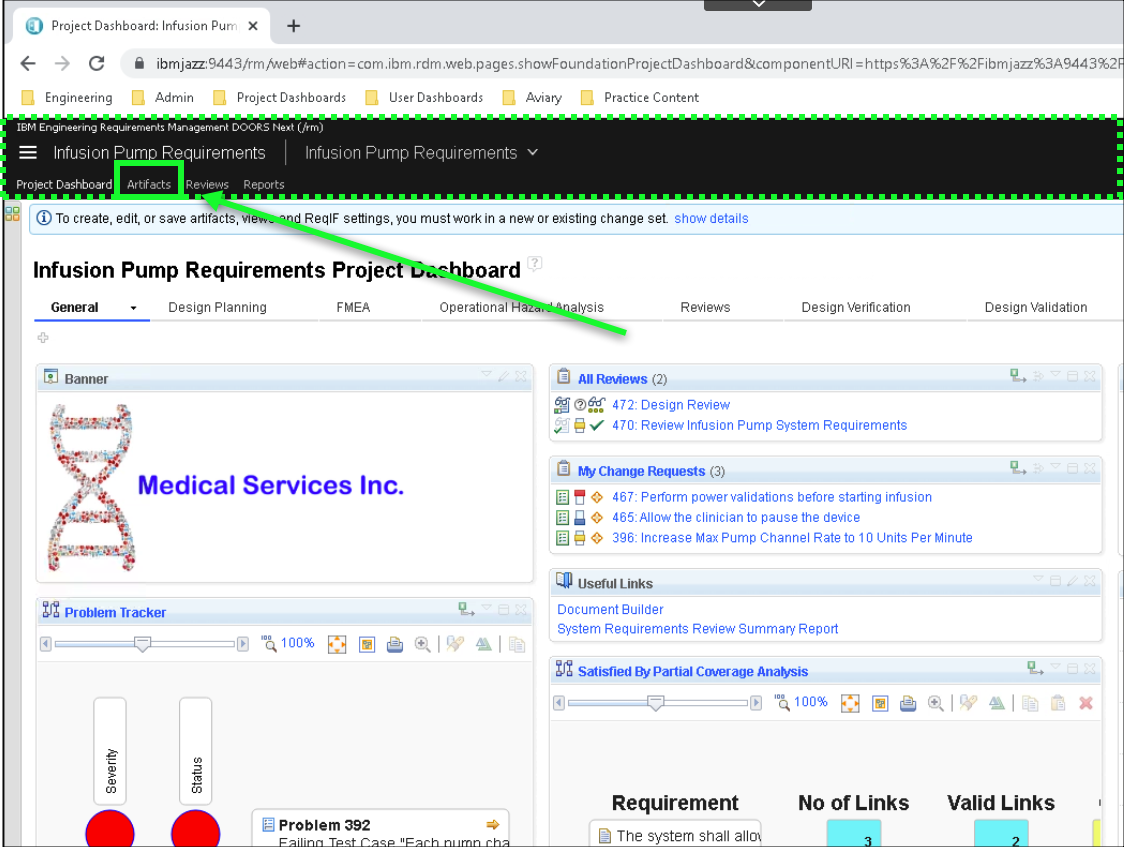Expand the Infusion Pump Requirements component dropdown
Viewport: 1124px width, 847px height.
coord(532,153)
